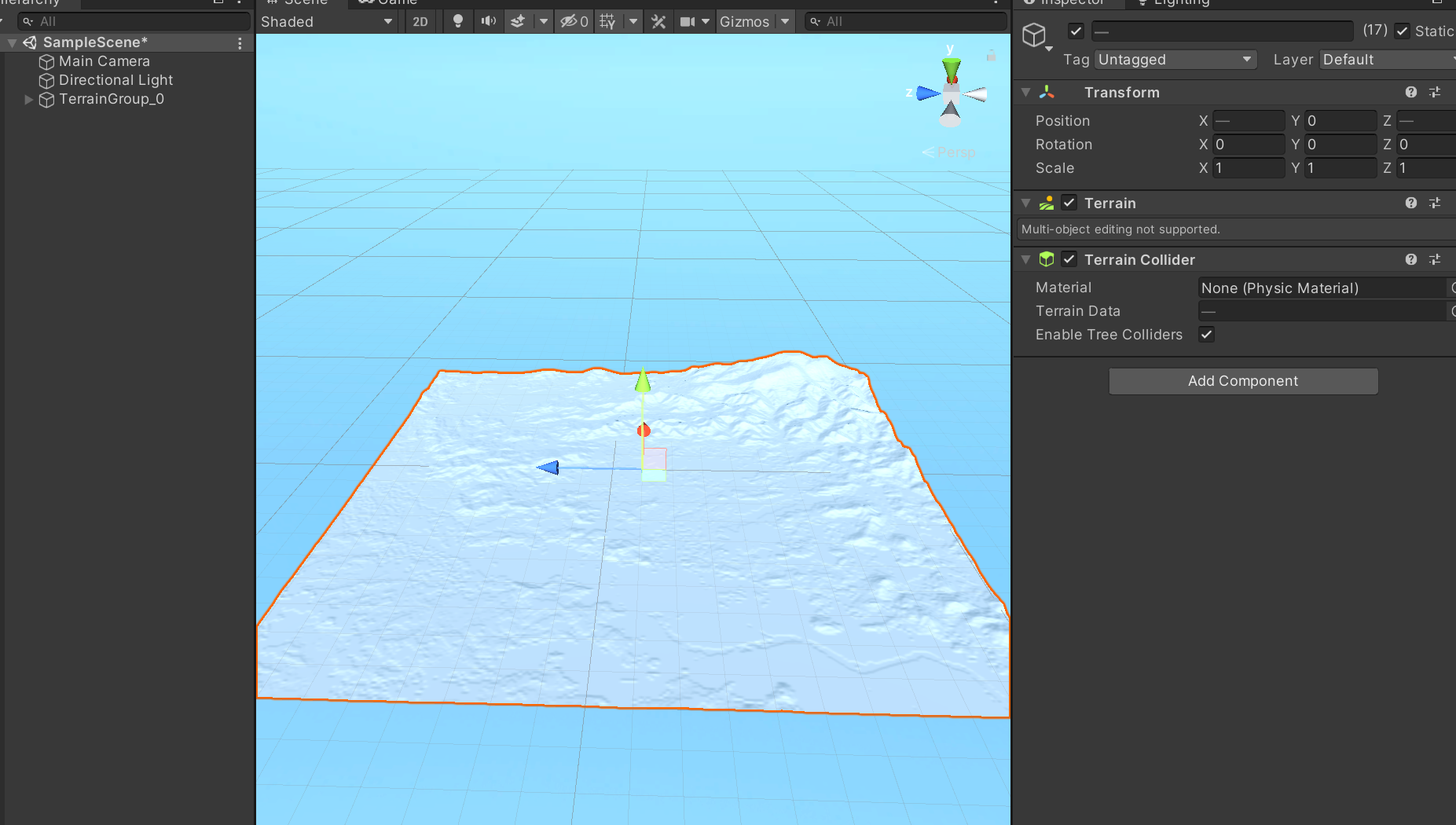Click the Gizmos button
1456x825 pixels.
tap(744, 21)
